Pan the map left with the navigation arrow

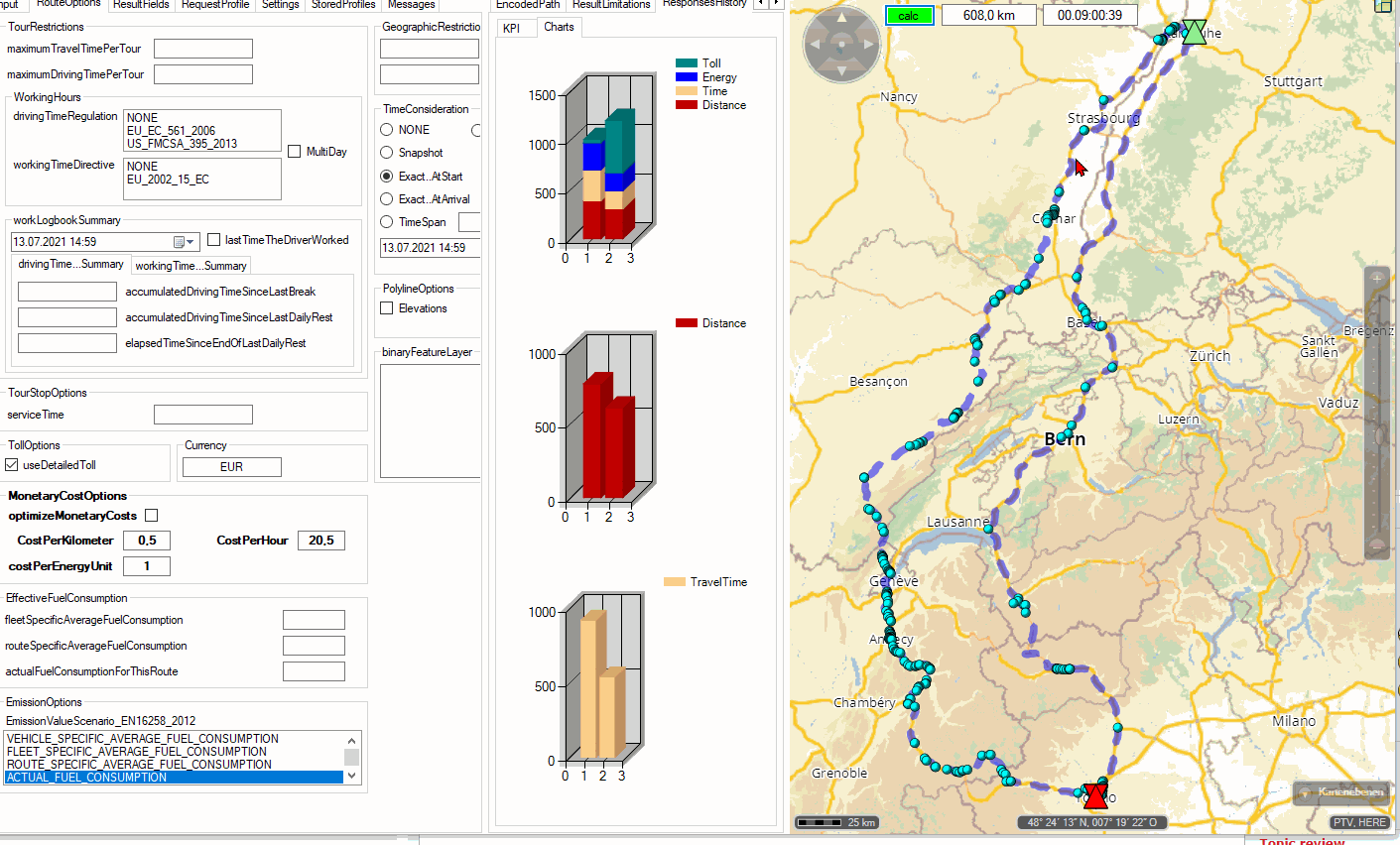814,45
